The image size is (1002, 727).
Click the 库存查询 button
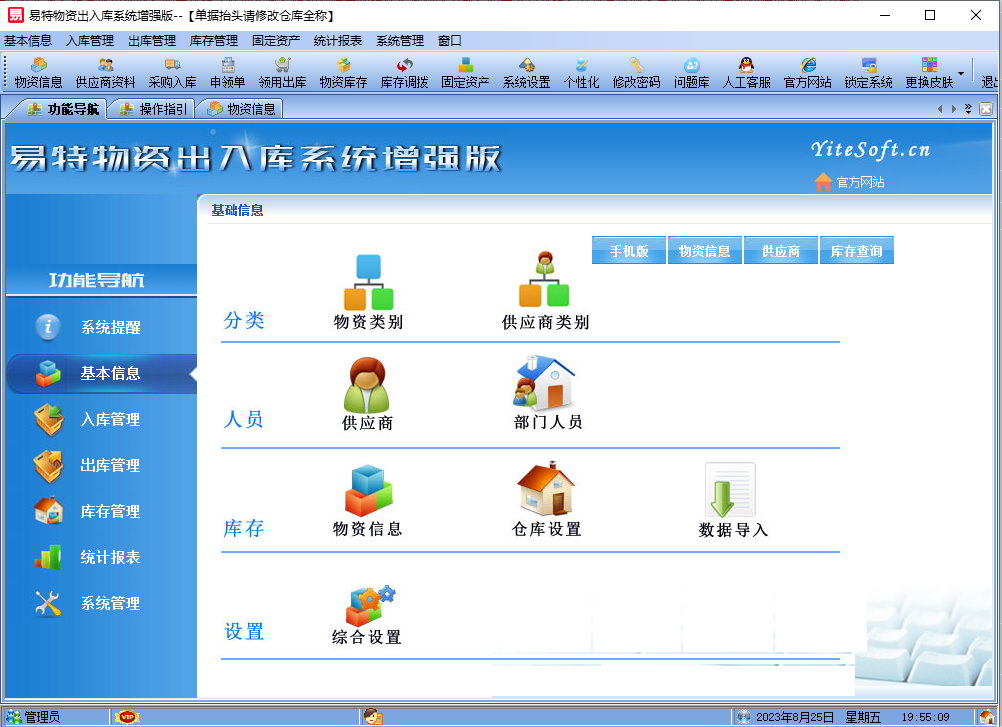[x=856, y=250]
